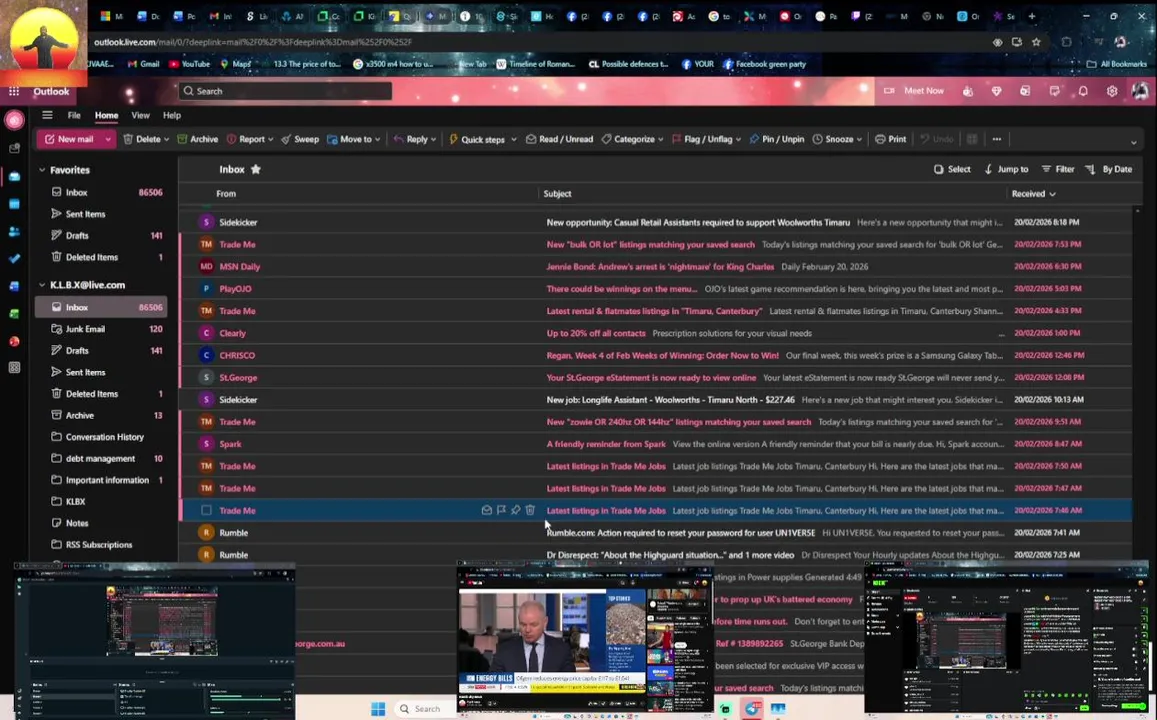Open the app launcher grid icon
The width and height of the screenshot is (1157, 720).
pos(14,91)
